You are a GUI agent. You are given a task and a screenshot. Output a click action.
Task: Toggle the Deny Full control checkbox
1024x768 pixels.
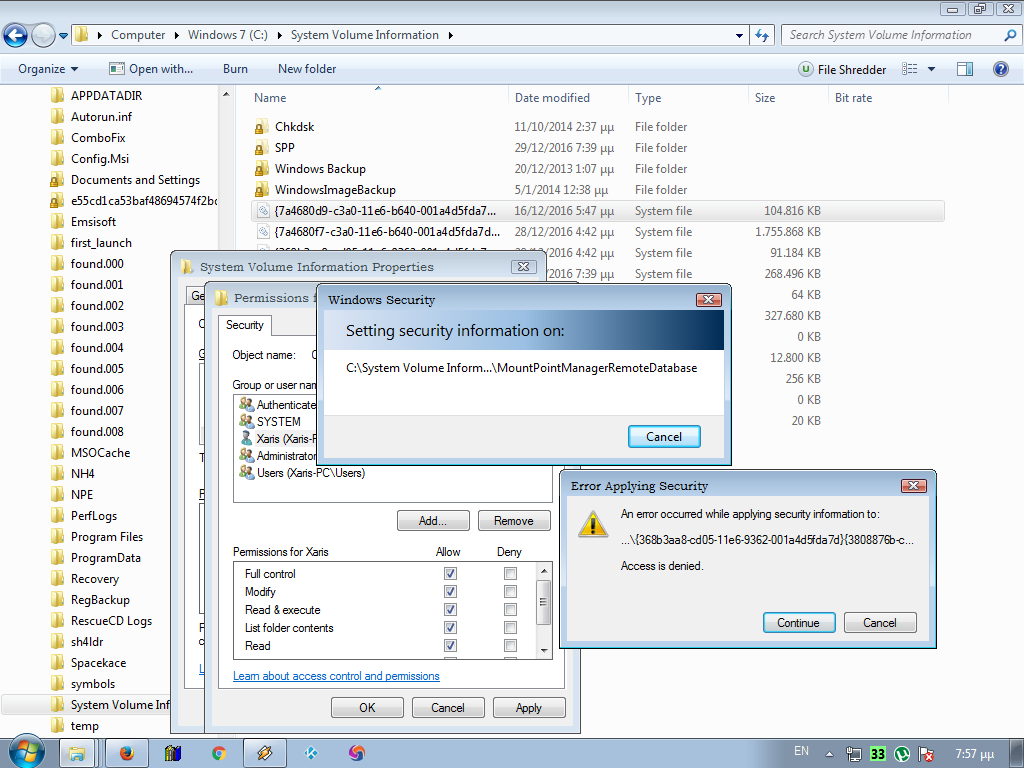pos(510,573)
